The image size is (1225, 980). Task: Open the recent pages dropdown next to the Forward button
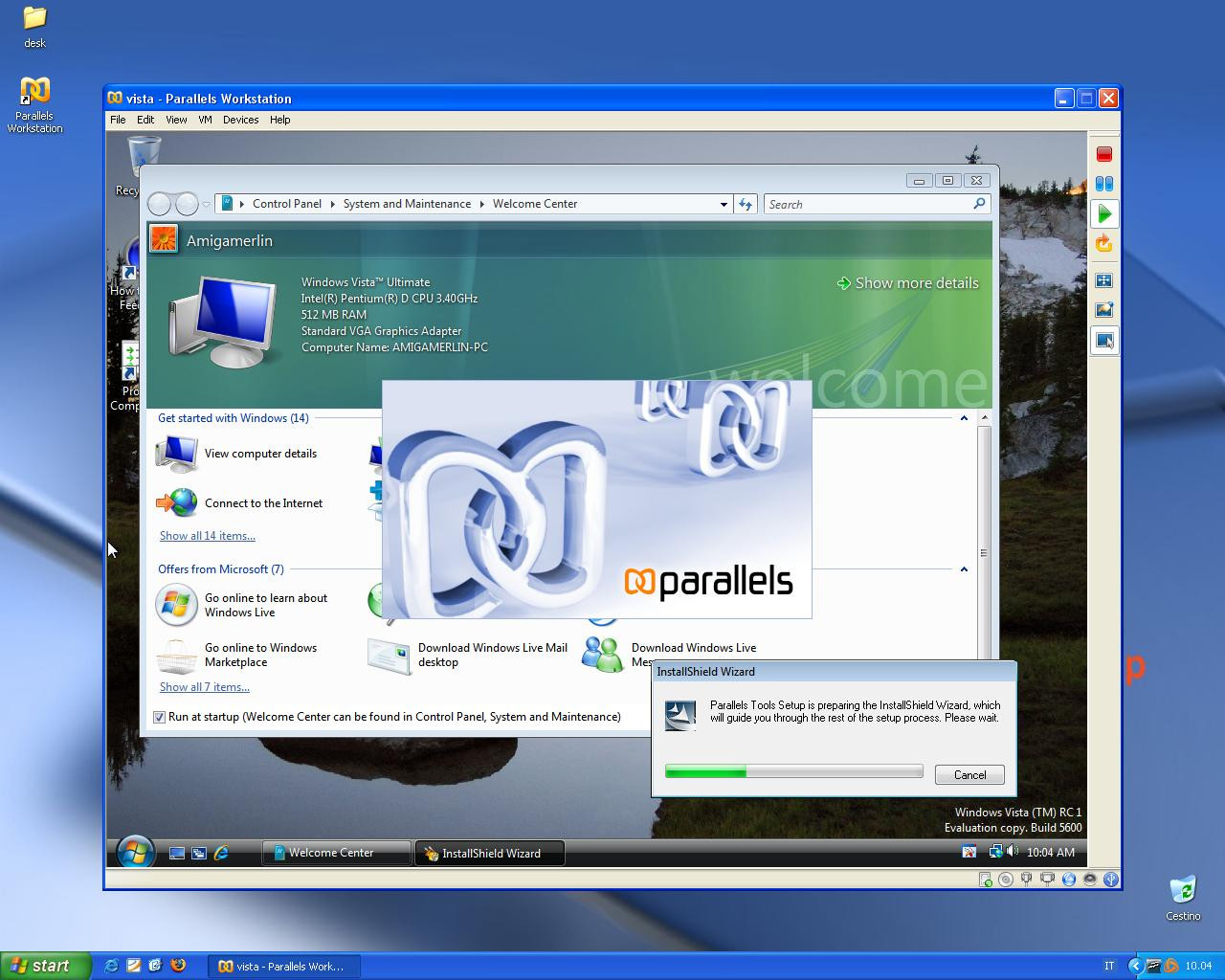click(x=206, y=205)
